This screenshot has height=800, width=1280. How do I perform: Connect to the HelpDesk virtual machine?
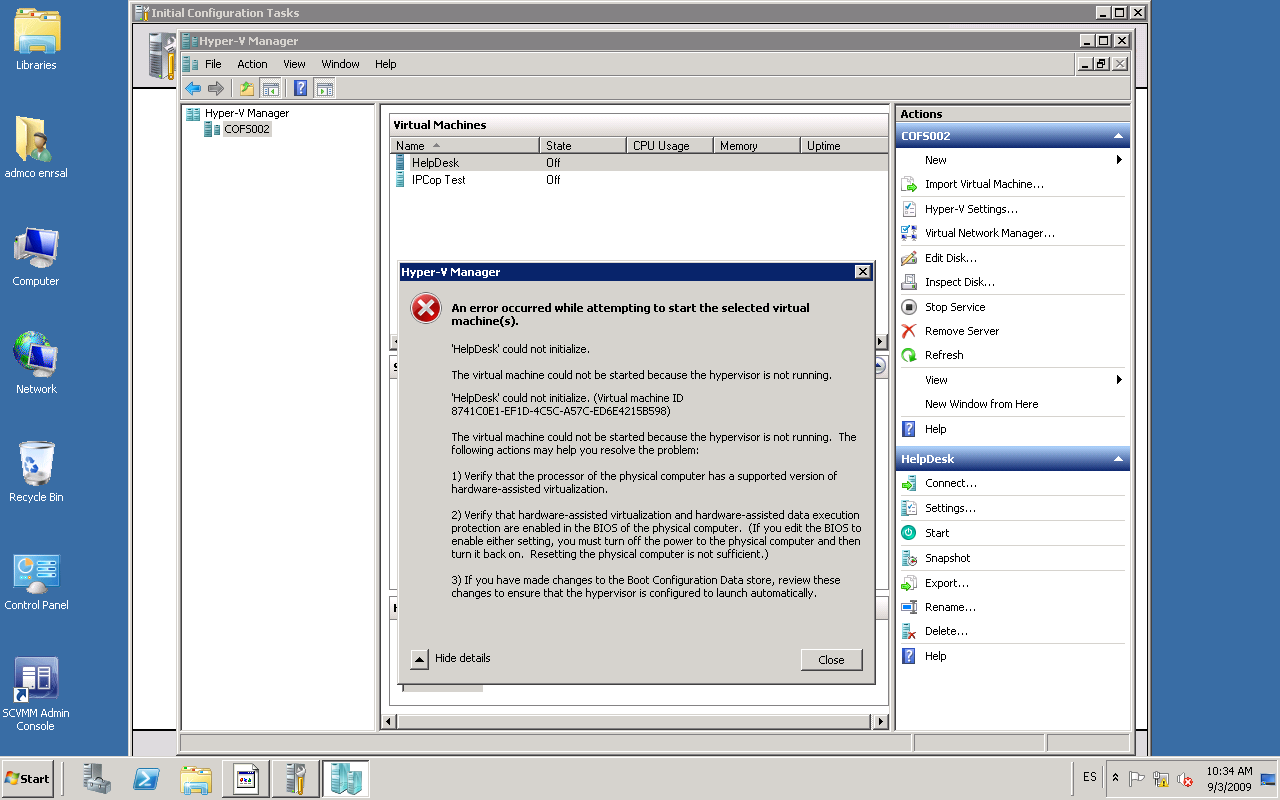point(951,483)
